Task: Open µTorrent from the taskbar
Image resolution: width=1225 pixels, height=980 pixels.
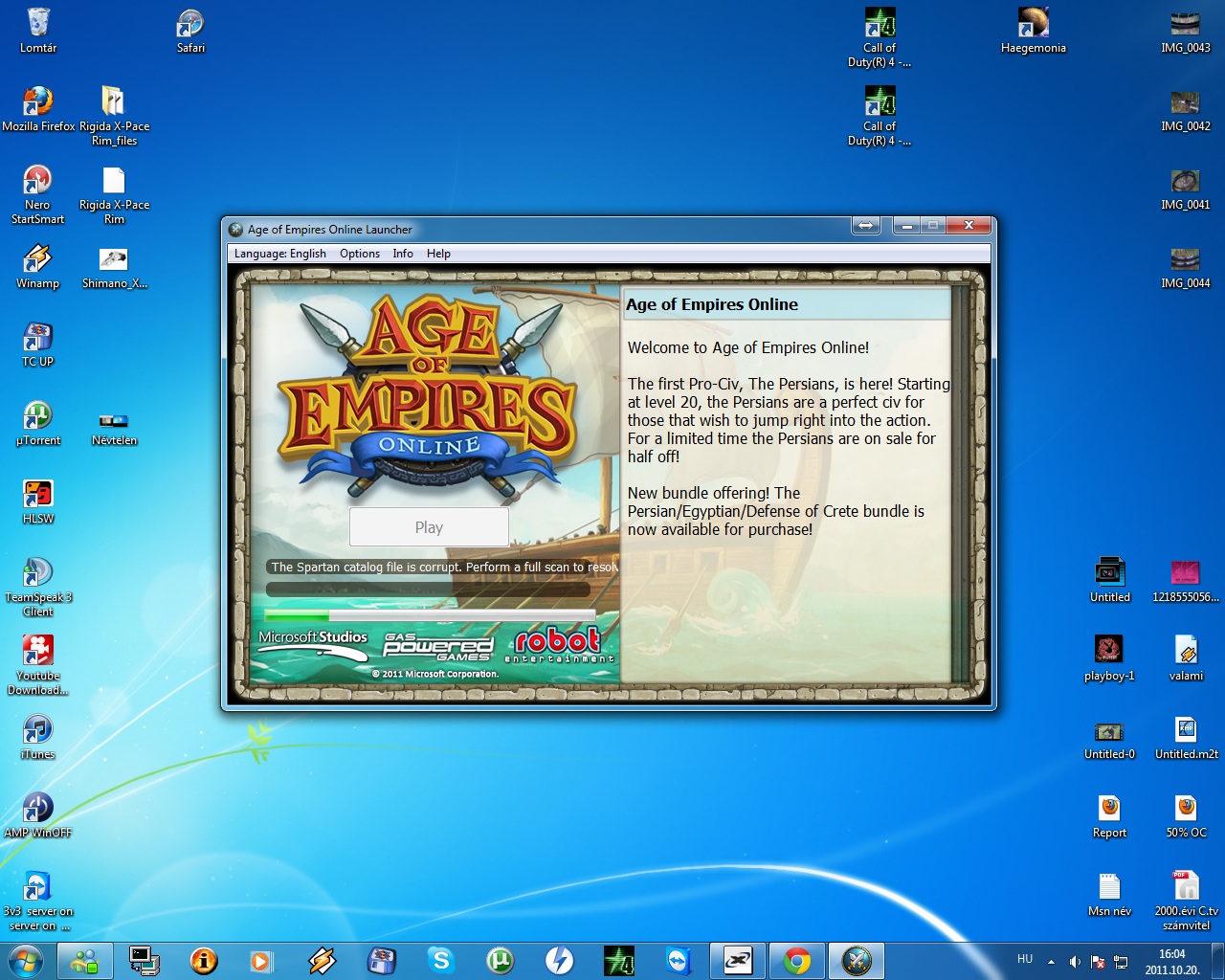Action: pos(501,960)
